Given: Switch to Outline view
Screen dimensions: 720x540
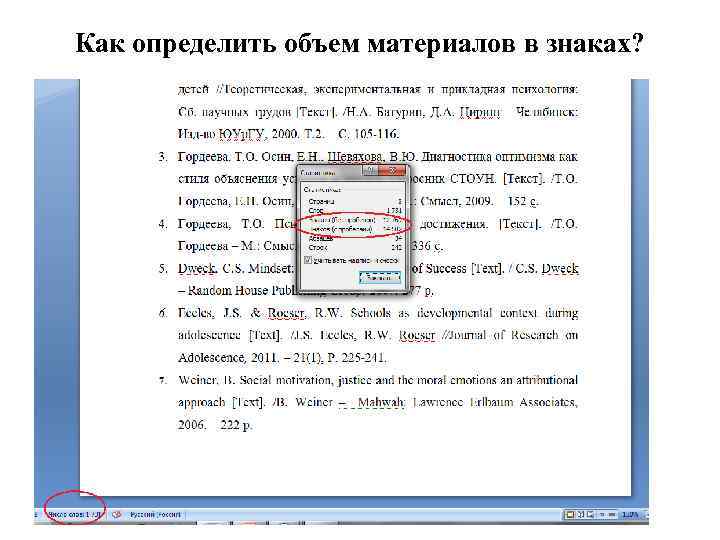Looking at the screenshot, I should (x=602, y=515).
